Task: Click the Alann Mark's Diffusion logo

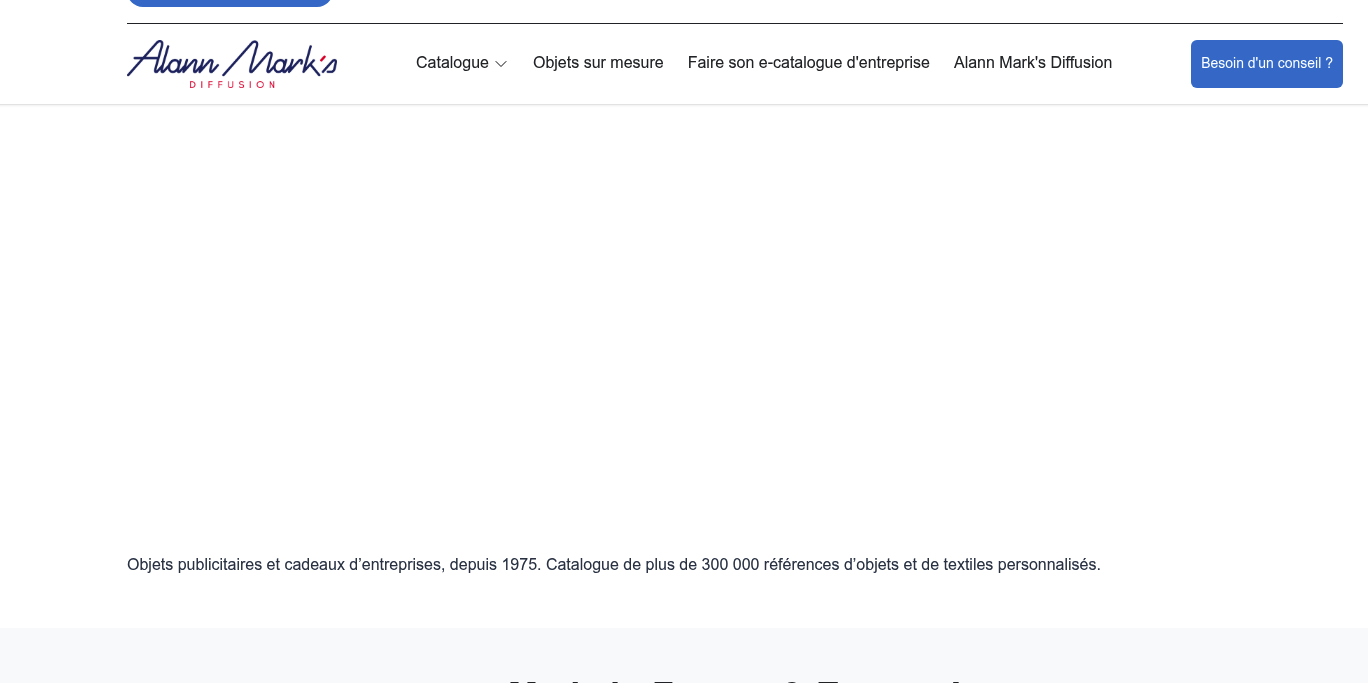Action: (x=232, y=64)
